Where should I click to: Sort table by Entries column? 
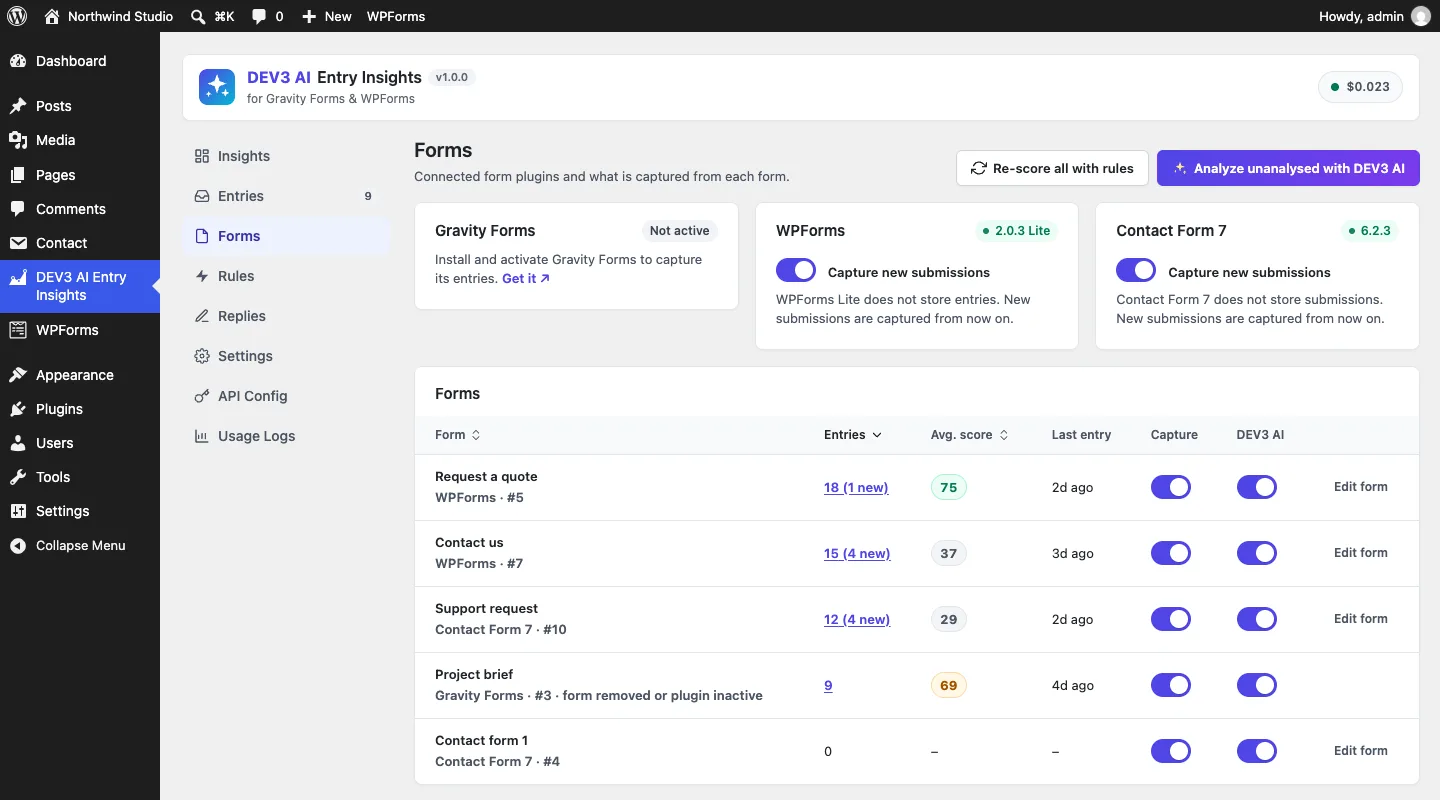pyautogui.click(x=853, y=435)
